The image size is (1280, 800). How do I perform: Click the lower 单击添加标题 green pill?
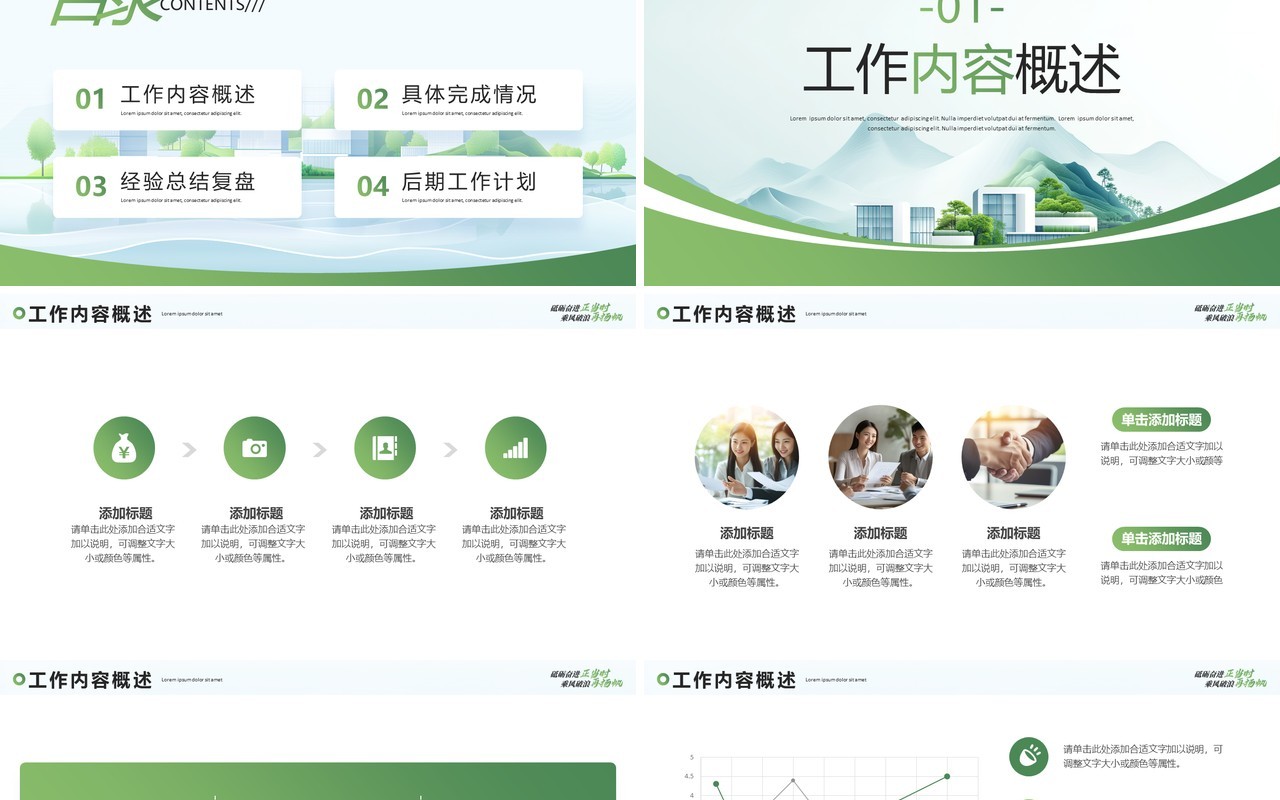tap(1161, 539)
